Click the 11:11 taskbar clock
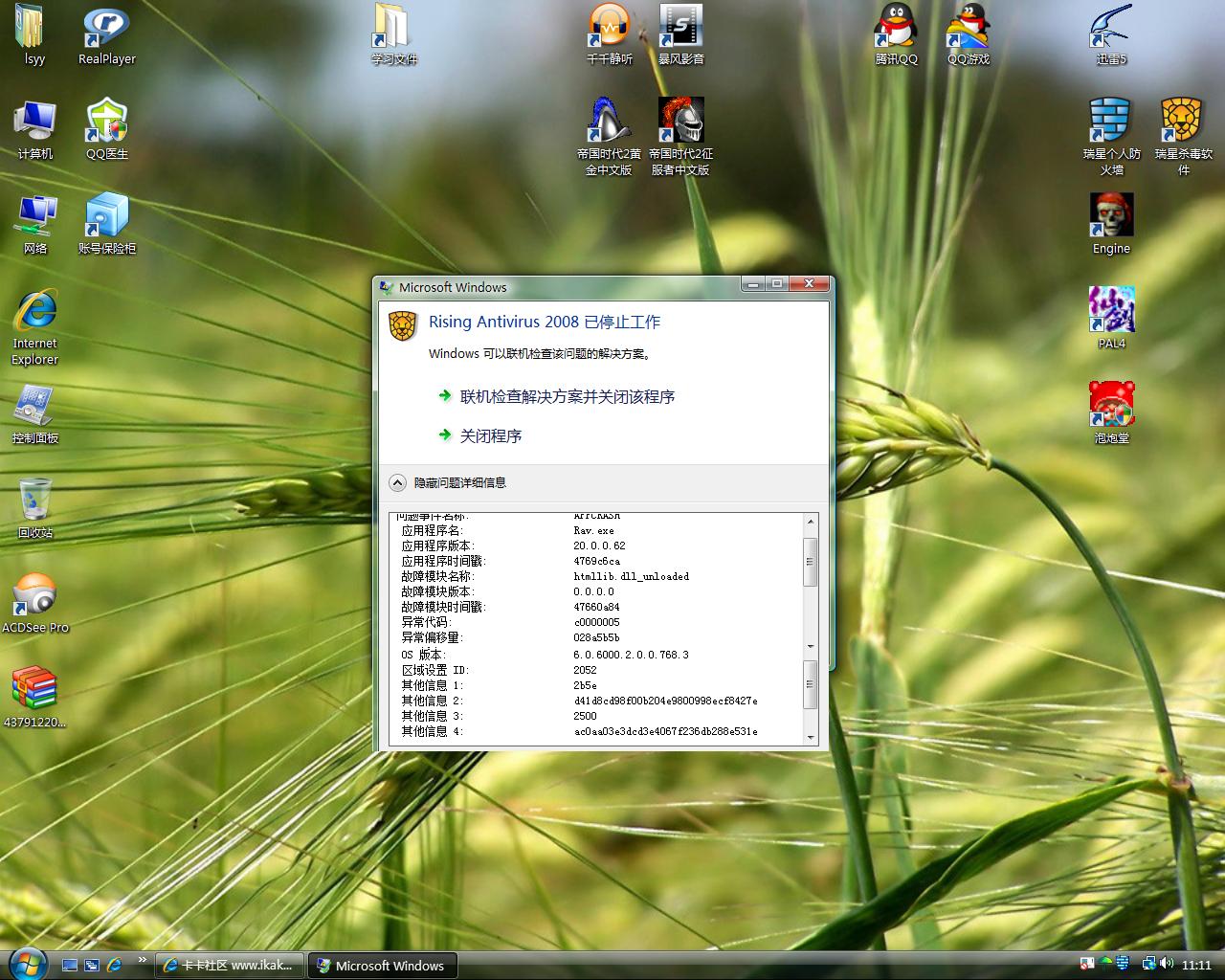This screenshot has height=980, width=1225. [1196, 966]
